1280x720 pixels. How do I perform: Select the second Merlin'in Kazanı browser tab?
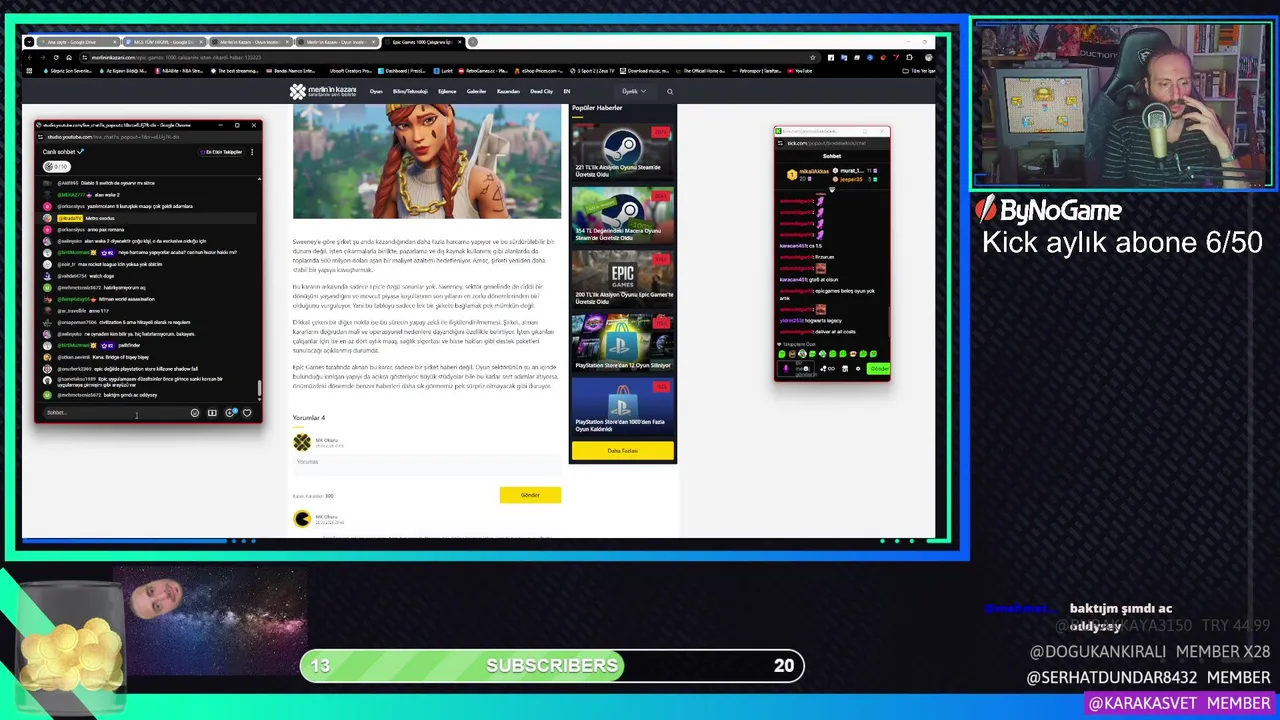[x=338, y=42]
